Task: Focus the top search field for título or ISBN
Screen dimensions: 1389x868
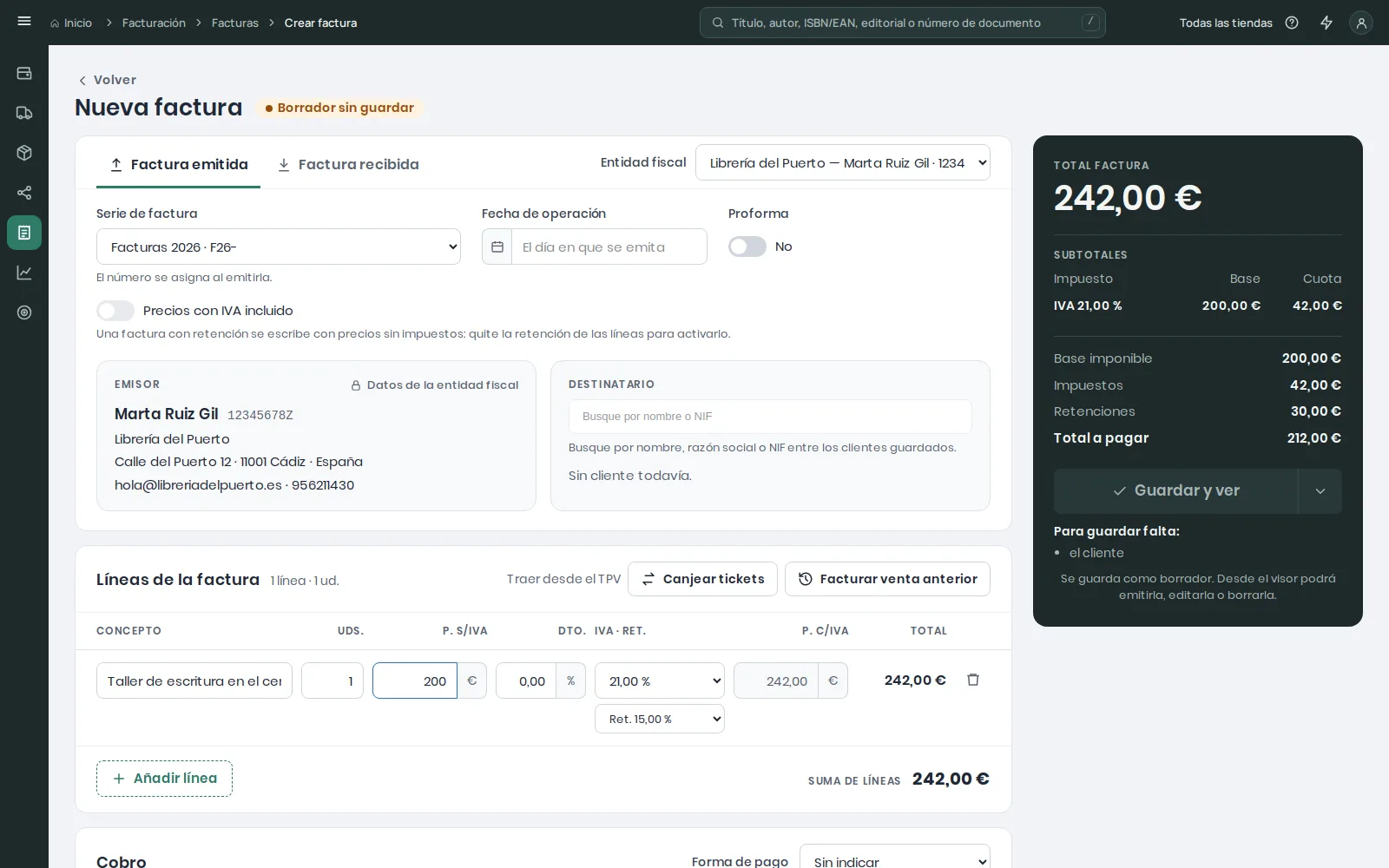Action: [x=903, y=23]
